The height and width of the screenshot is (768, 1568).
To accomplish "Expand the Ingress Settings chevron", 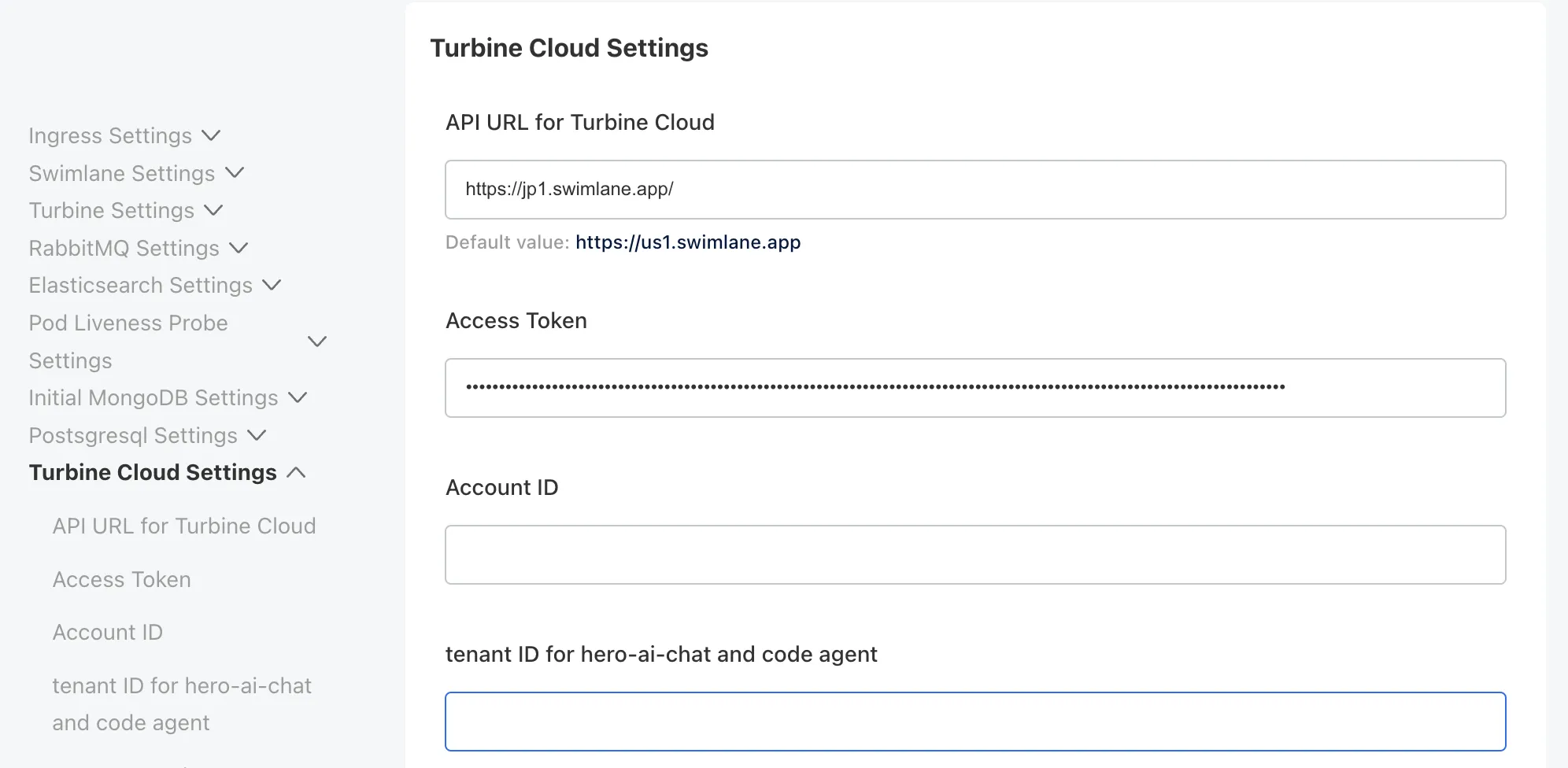I will click(211, 135).
